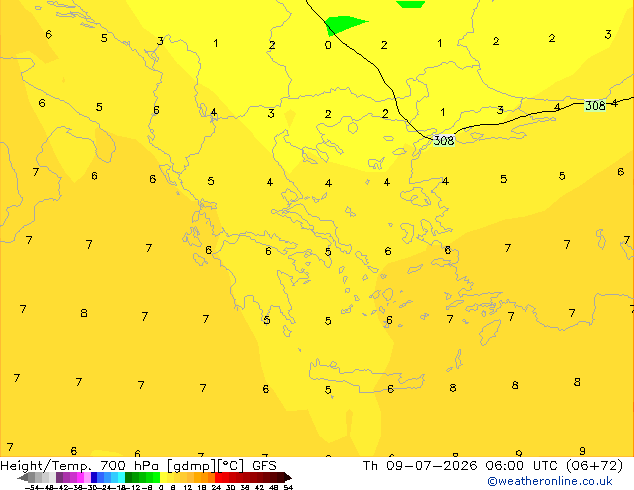
Task: Click the '(06+72)' forecast offset text
Action: click(594, 466)
